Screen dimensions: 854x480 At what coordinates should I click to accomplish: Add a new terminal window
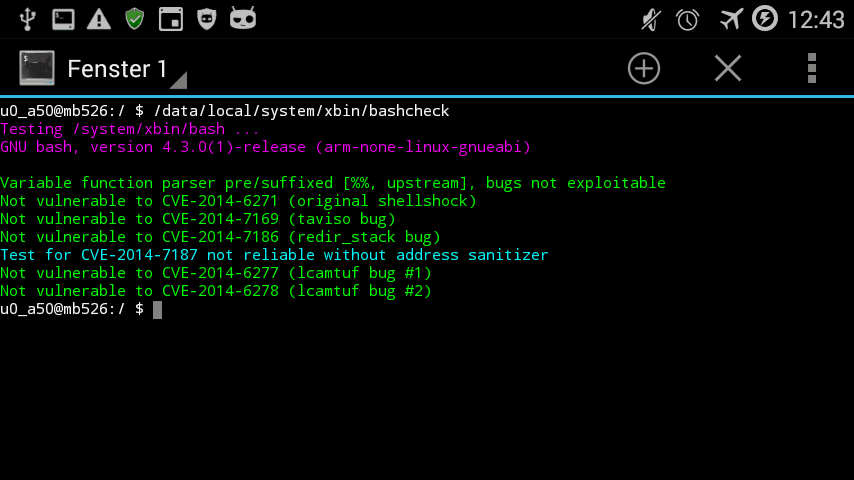[x=644, y=69]
